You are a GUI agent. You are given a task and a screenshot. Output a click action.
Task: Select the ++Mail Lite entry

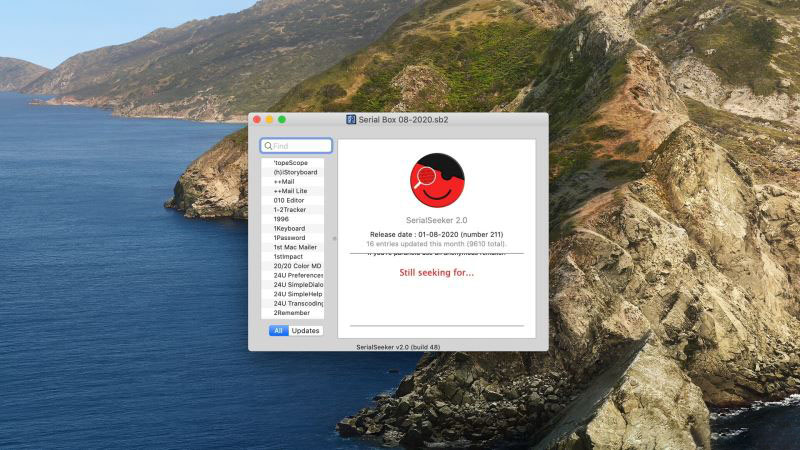[x=292, y=191]
